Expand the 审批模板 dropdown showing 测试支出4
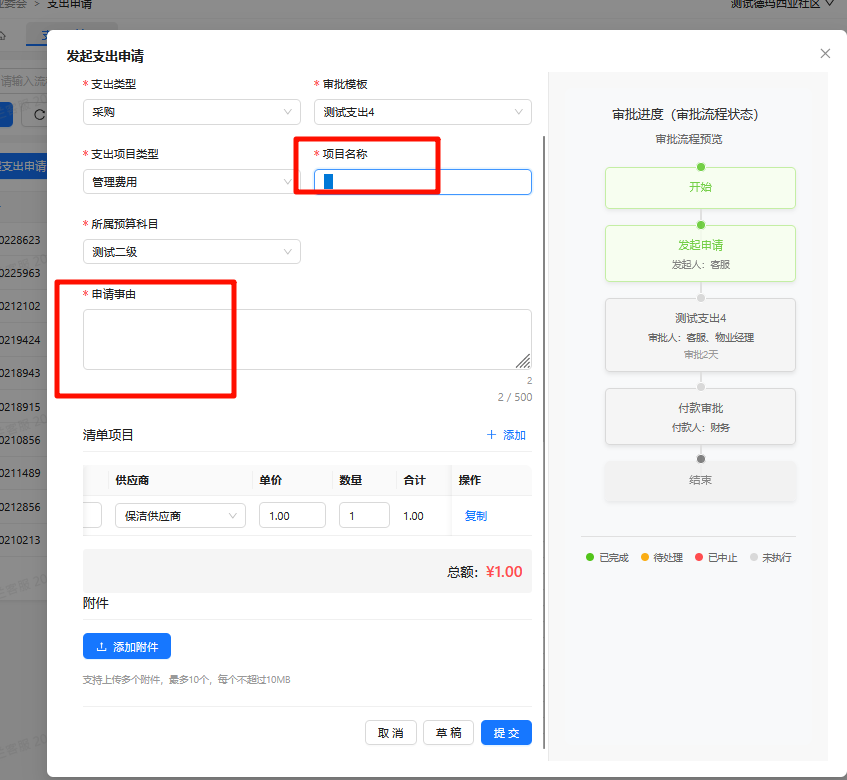847x780 pixels. tap(422, 112)
